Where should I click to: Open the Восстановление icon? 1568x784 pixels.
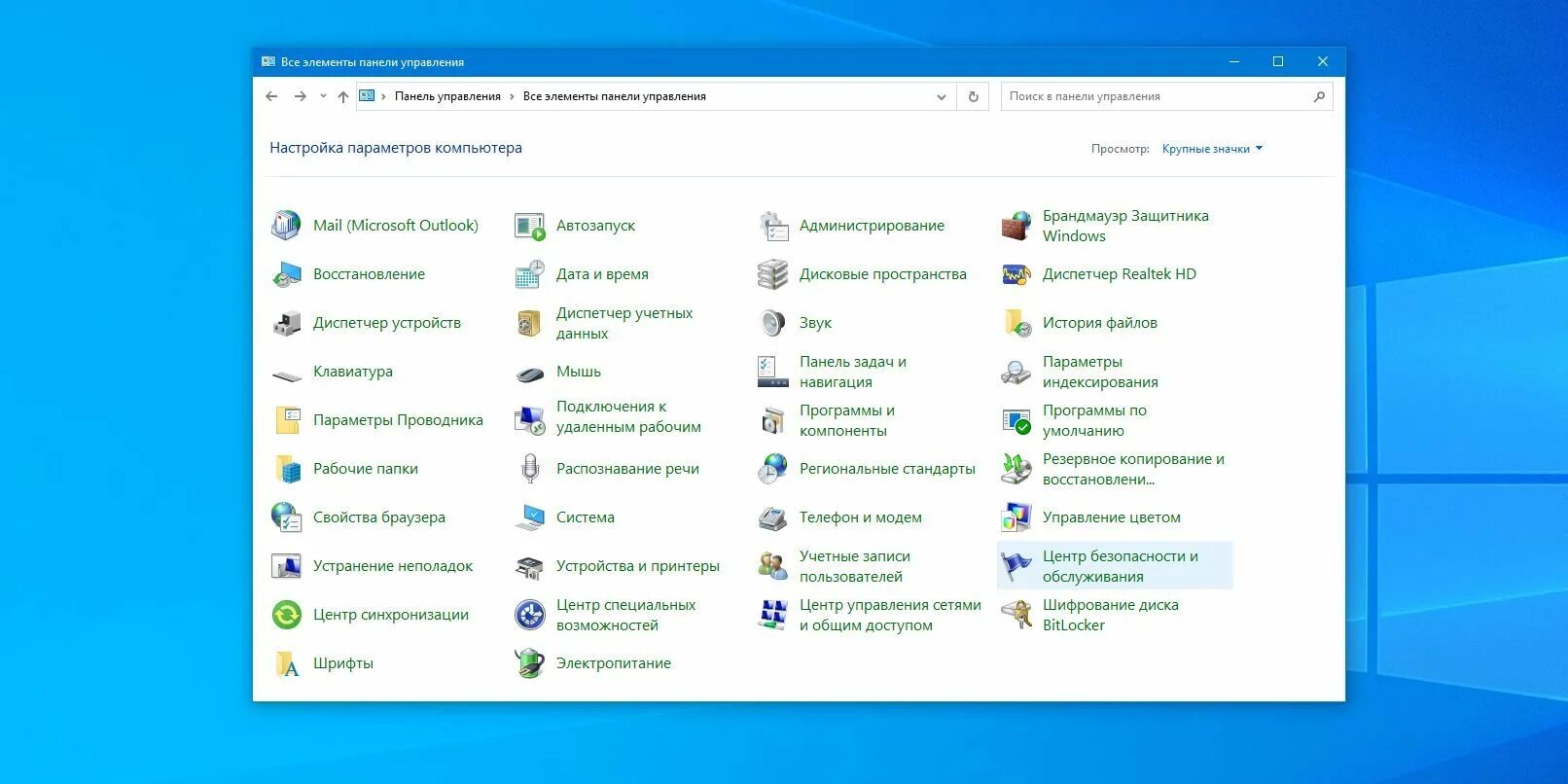(x=286, y=274)
